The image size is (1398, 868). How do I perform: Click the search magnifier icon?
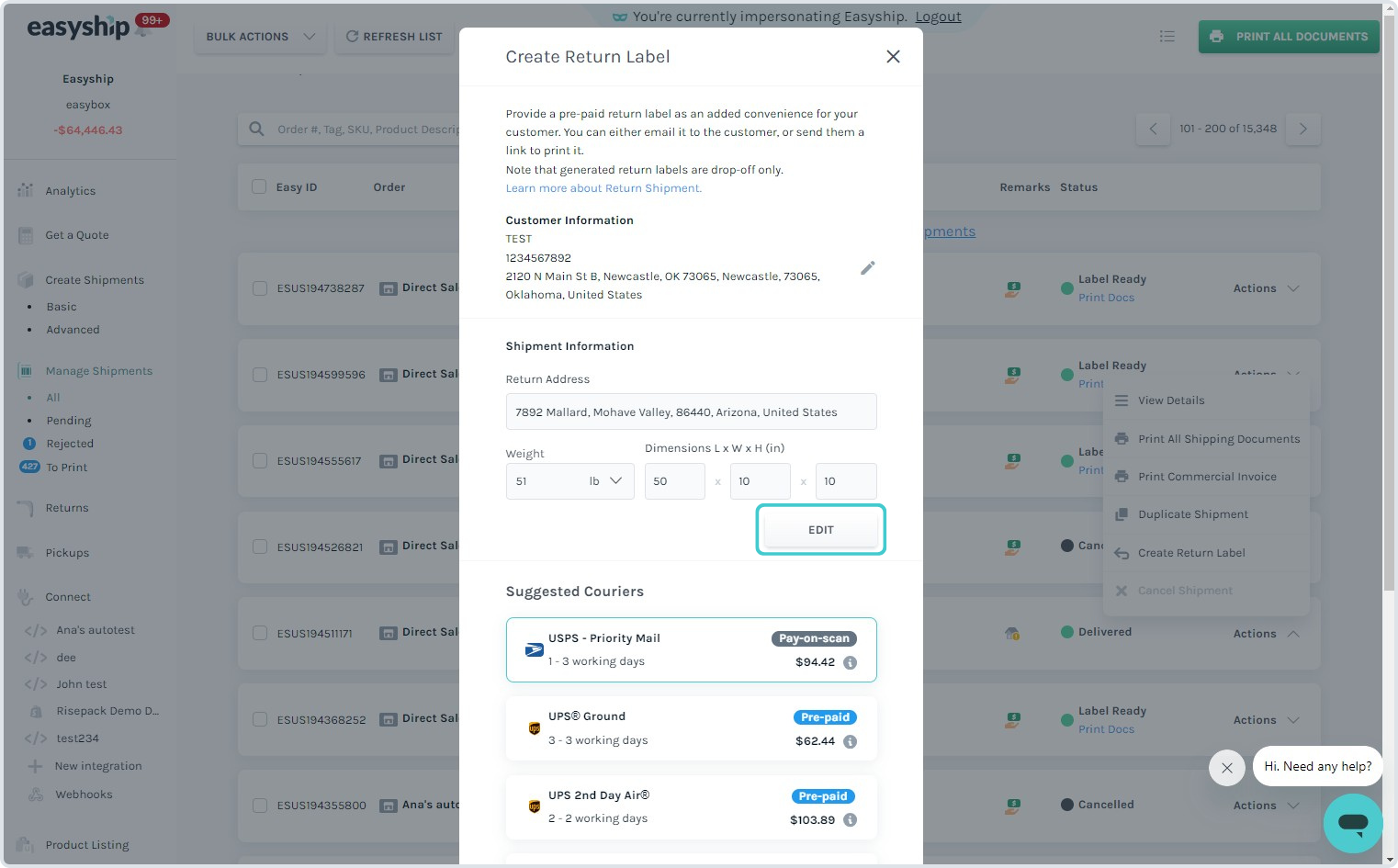coord(257,130)
